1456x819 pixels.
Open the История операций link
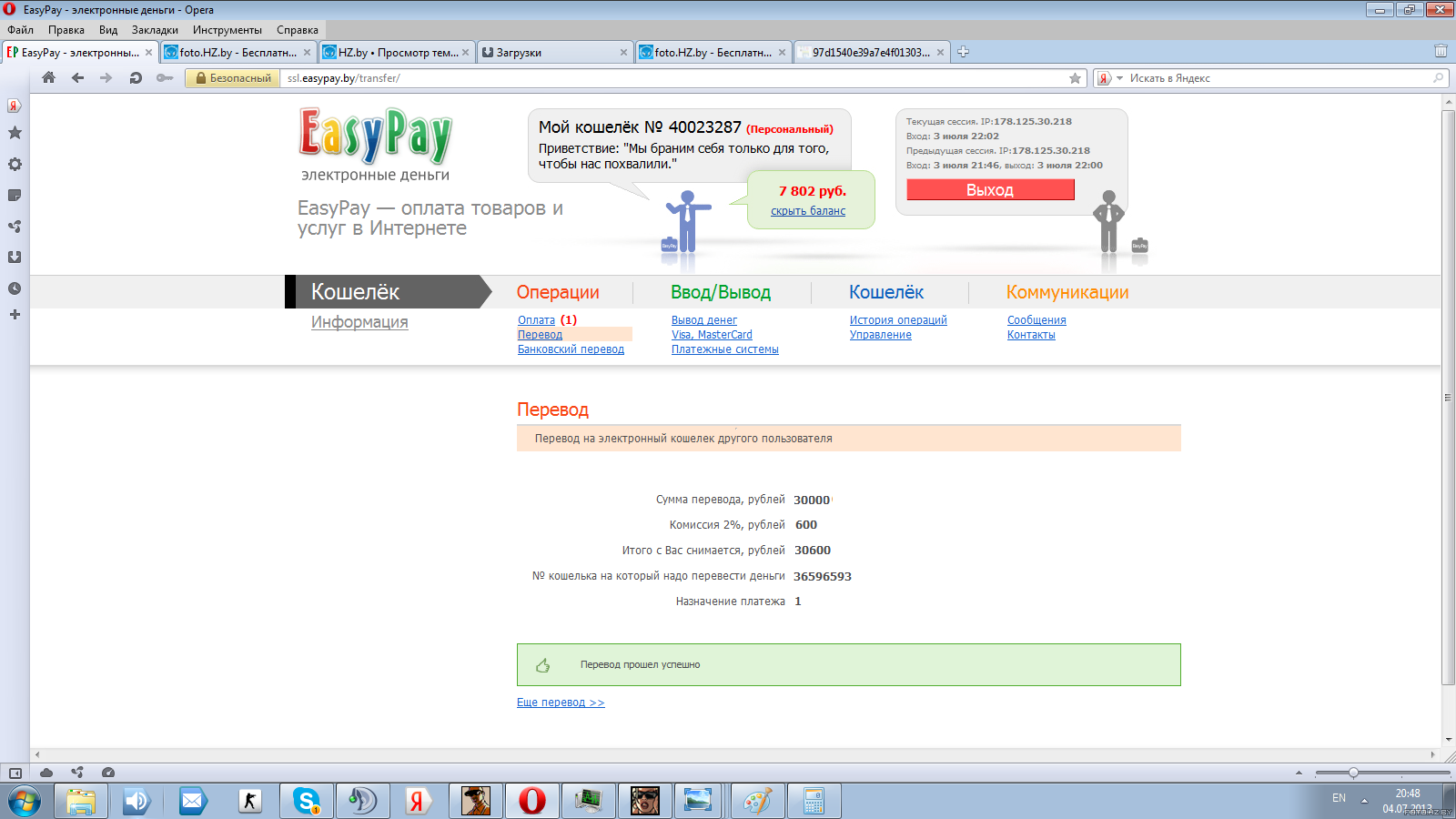pyautogui.click(x=898, y=320)
